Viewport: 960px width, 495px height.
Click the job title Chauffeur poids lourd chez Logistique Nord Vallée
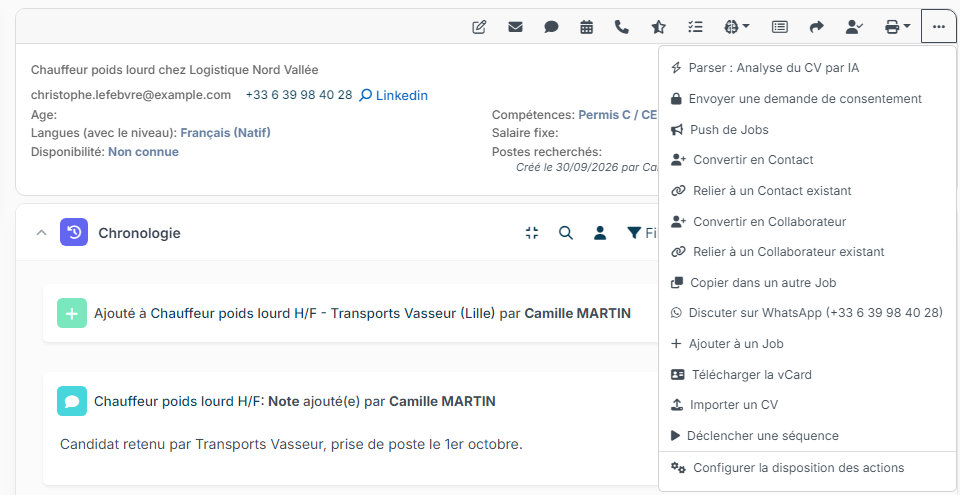(x=174, y=70)
